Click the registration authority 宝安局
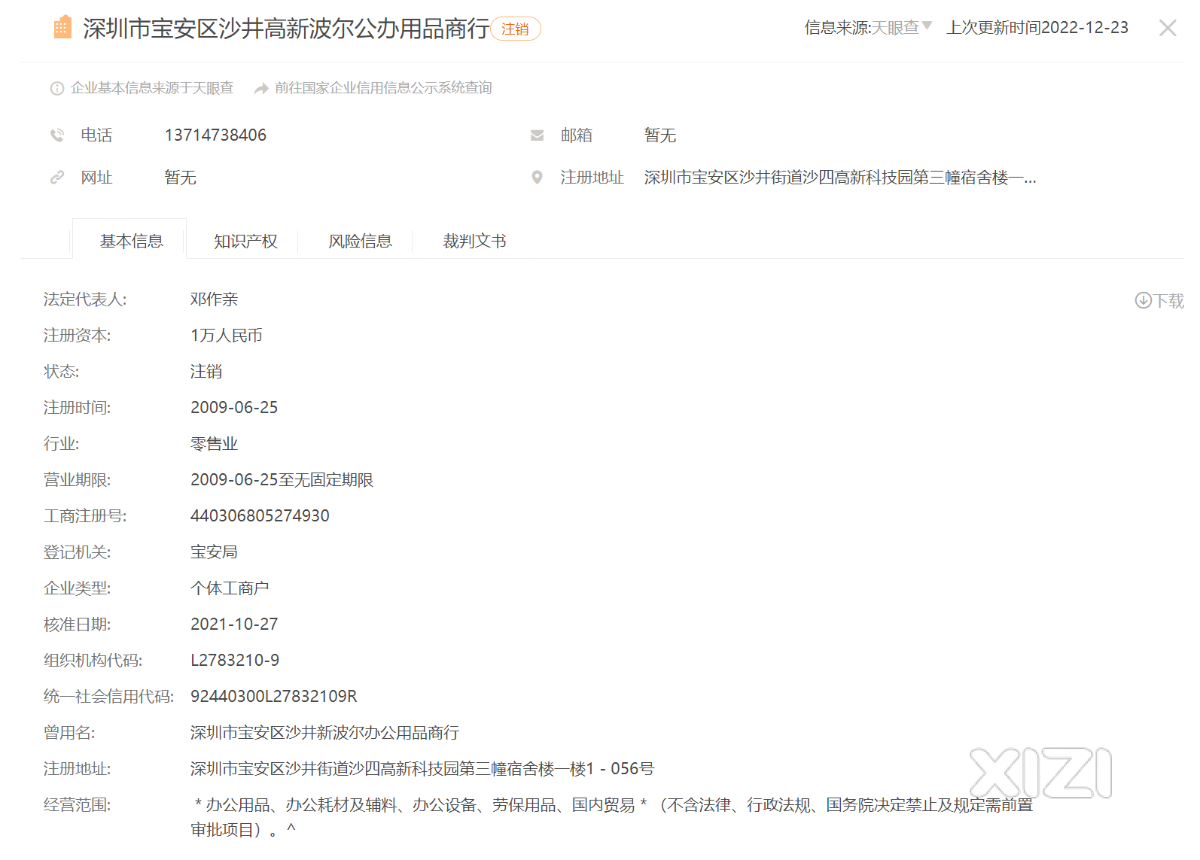 (214, 552)
